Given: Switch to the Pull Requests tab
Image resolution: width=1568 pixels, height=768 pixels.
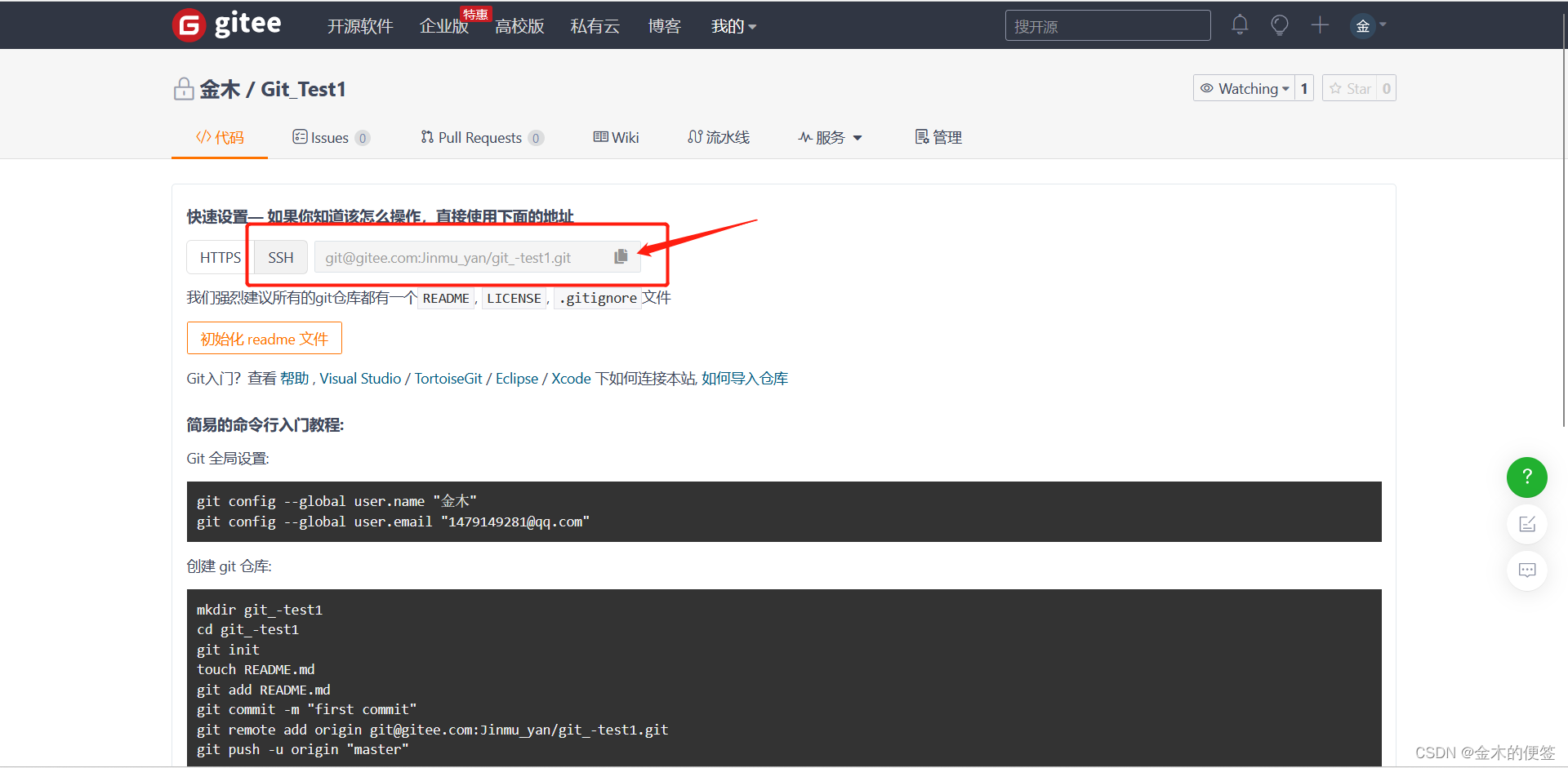Looking at the screenshot, I should click(x=482, y=137).
